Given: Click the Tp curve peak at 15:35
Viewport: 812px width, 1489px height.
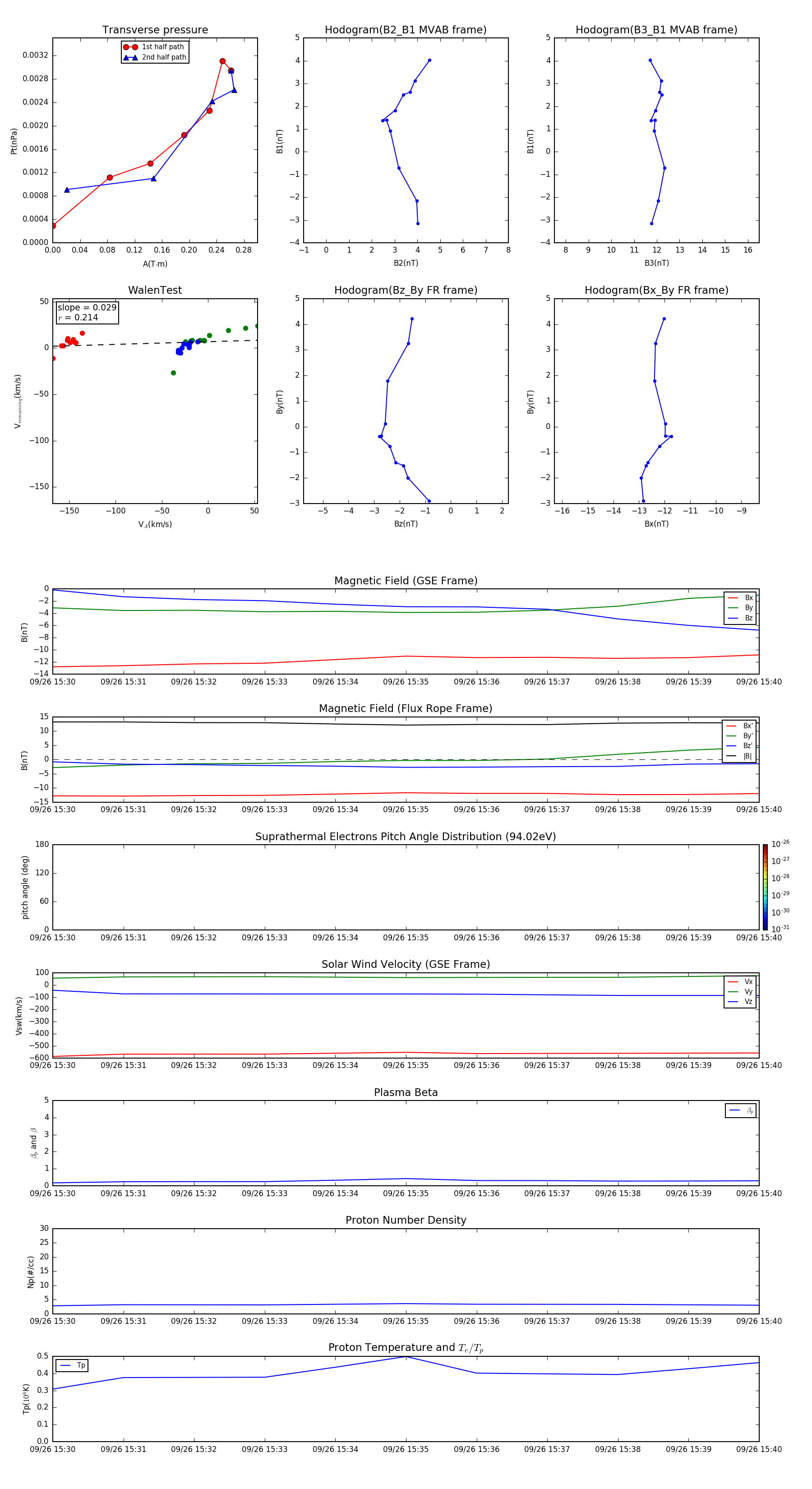Looking at the screenshot, I should 406,1357.
